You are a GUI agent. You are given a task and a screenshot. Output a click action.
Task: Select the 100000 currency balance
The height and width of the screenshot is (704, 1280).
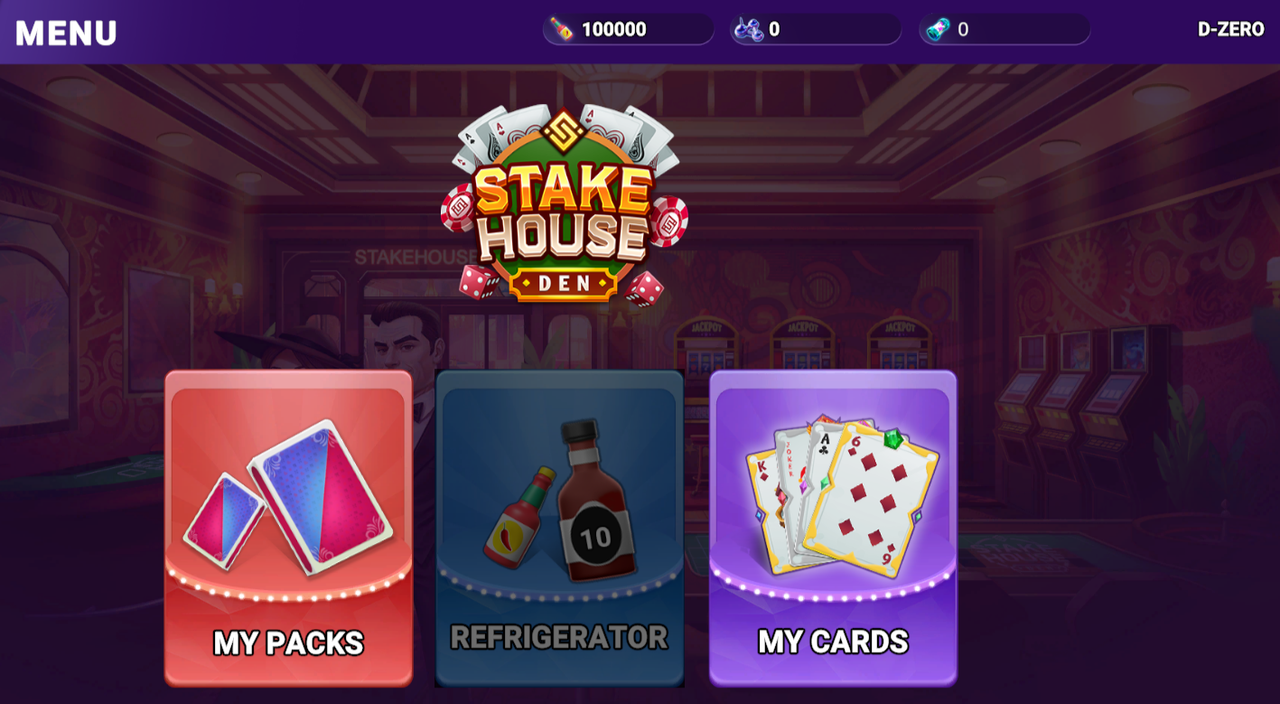point(614,29)
